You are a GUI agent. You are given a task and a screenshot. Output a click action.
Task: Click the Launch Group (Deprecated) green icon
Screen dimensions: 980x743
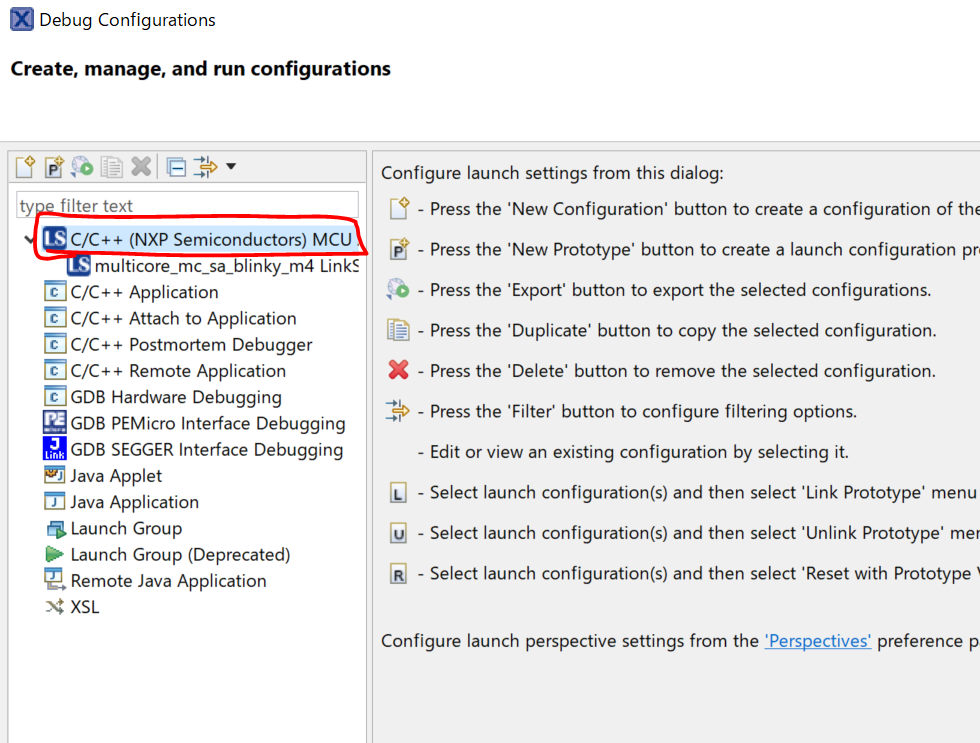coord(54,554)
